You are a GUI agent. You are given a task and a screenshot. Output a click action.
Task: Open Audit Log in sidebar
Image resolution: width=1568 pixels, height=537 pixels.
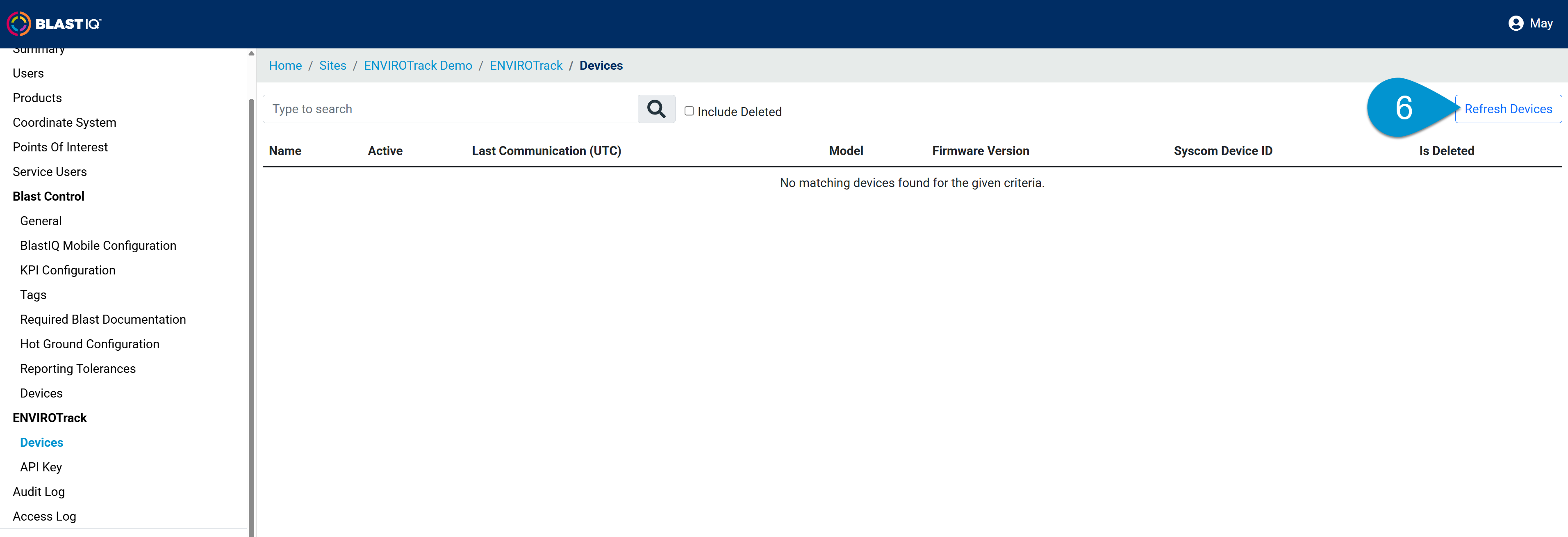point(39,492)
